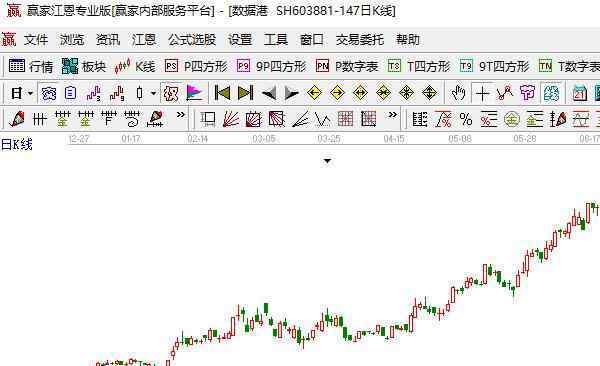Step back with the black left arrow
This screenshot has height=366, width=600.
click(x=269, y=93)
